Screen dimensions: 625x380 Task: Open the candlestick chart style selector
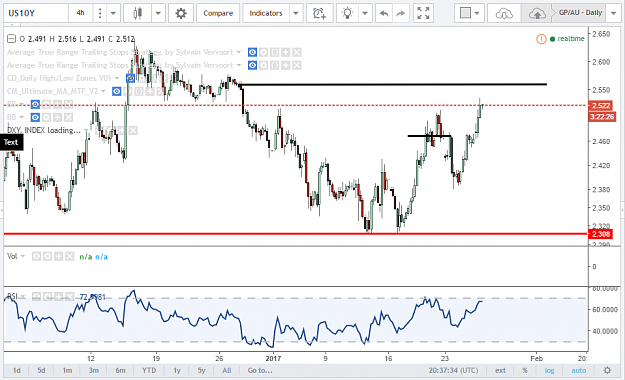[138, 13]
